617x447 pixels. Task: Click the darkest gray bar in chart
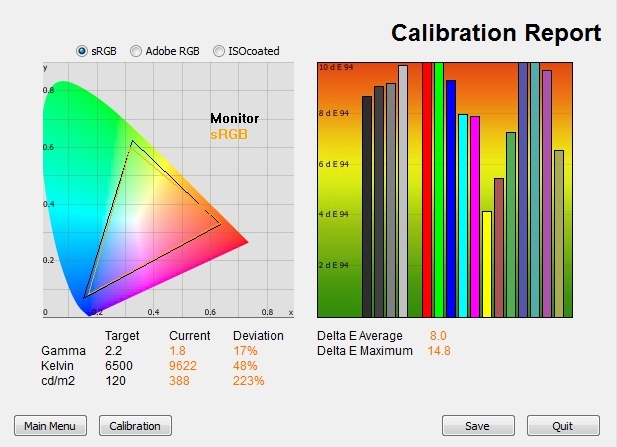pyautogui.click(x=367, y=207)
